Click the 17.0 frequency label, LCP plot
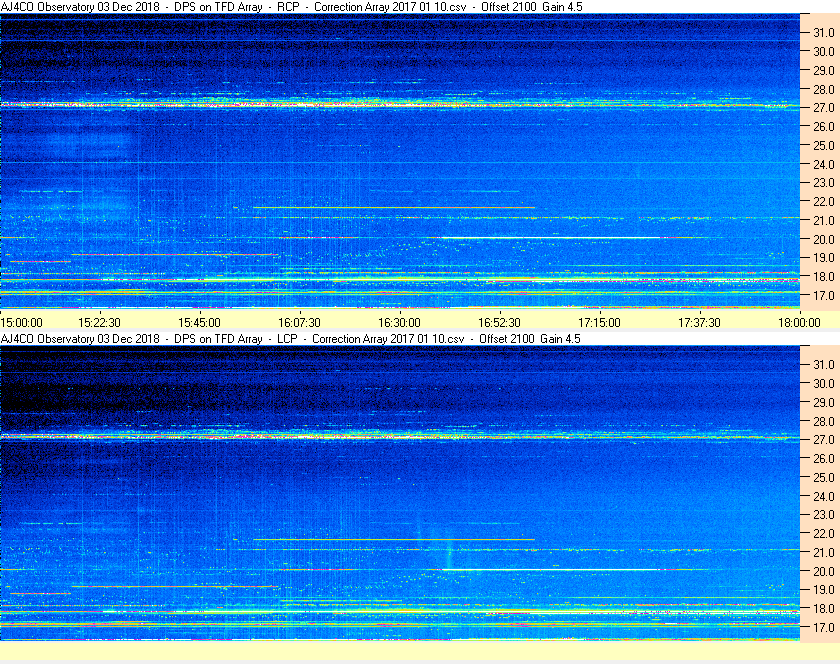 [824, 627]
